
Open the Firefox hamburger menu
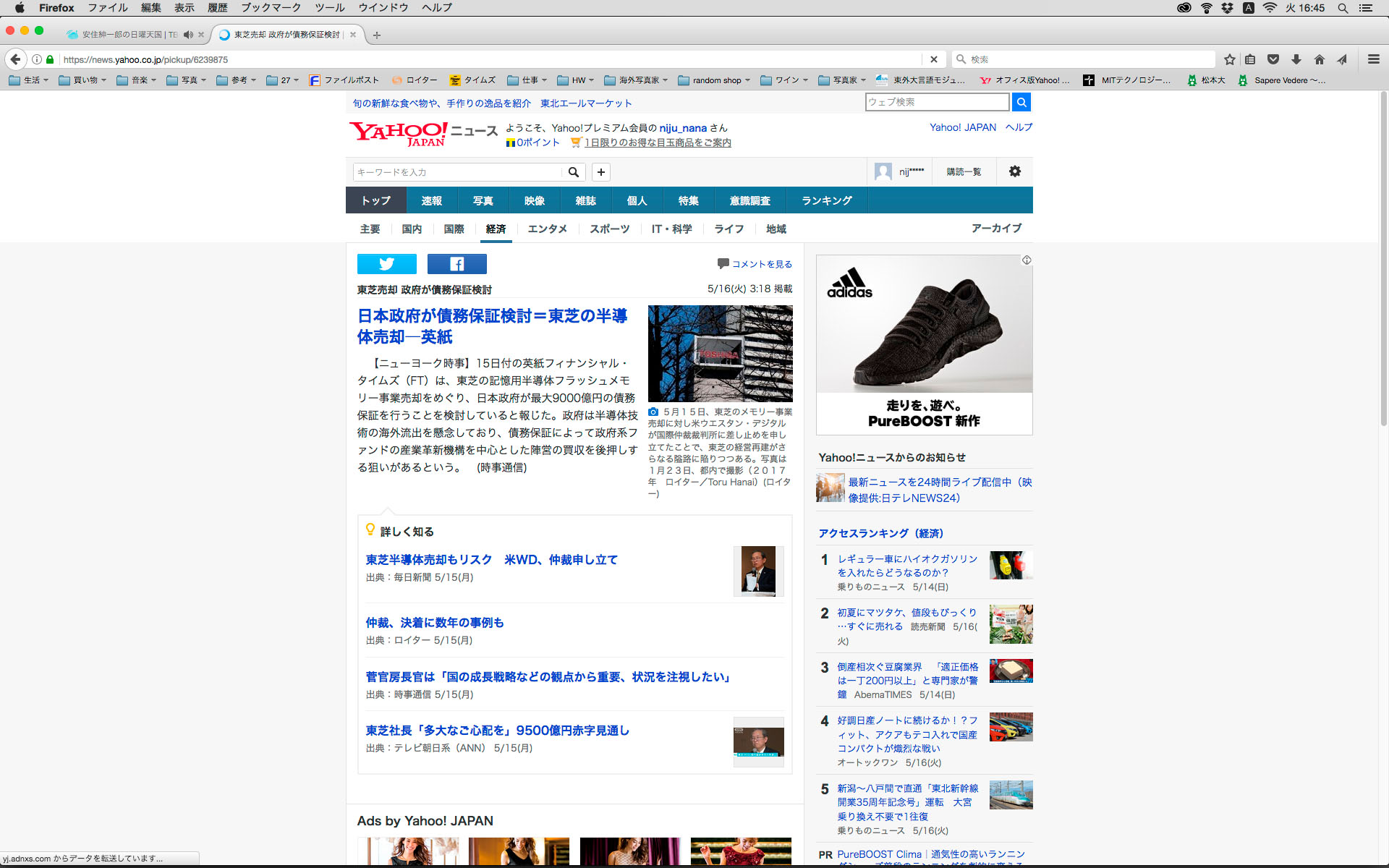click(x=1373, y=59)
